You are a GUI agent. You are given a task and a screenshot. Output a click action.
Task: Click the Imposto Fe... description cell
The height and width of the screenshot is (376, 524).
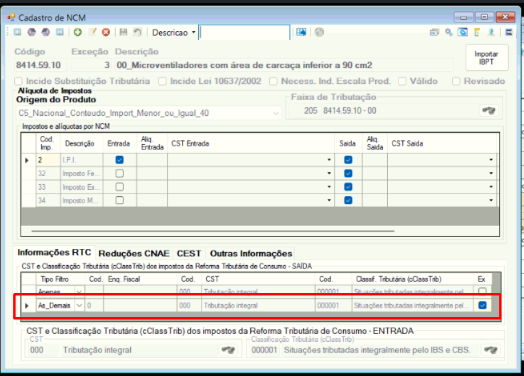click(x=81, y=173)
